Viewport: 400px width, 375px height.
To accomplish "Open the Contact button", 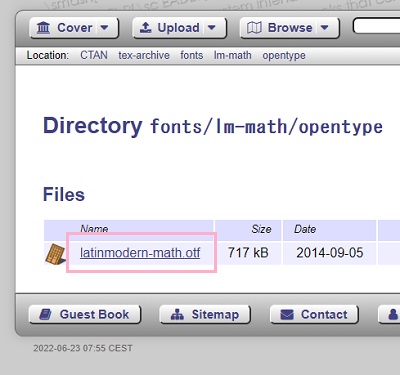I will tap(314, 314).
